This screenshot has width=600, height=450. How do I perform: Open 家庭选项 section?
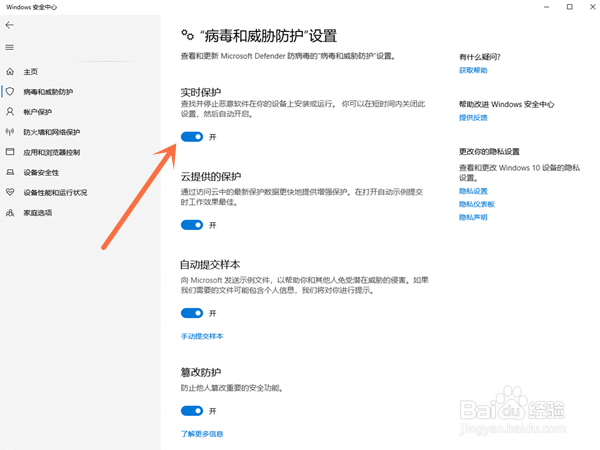[x=37, y=213]
